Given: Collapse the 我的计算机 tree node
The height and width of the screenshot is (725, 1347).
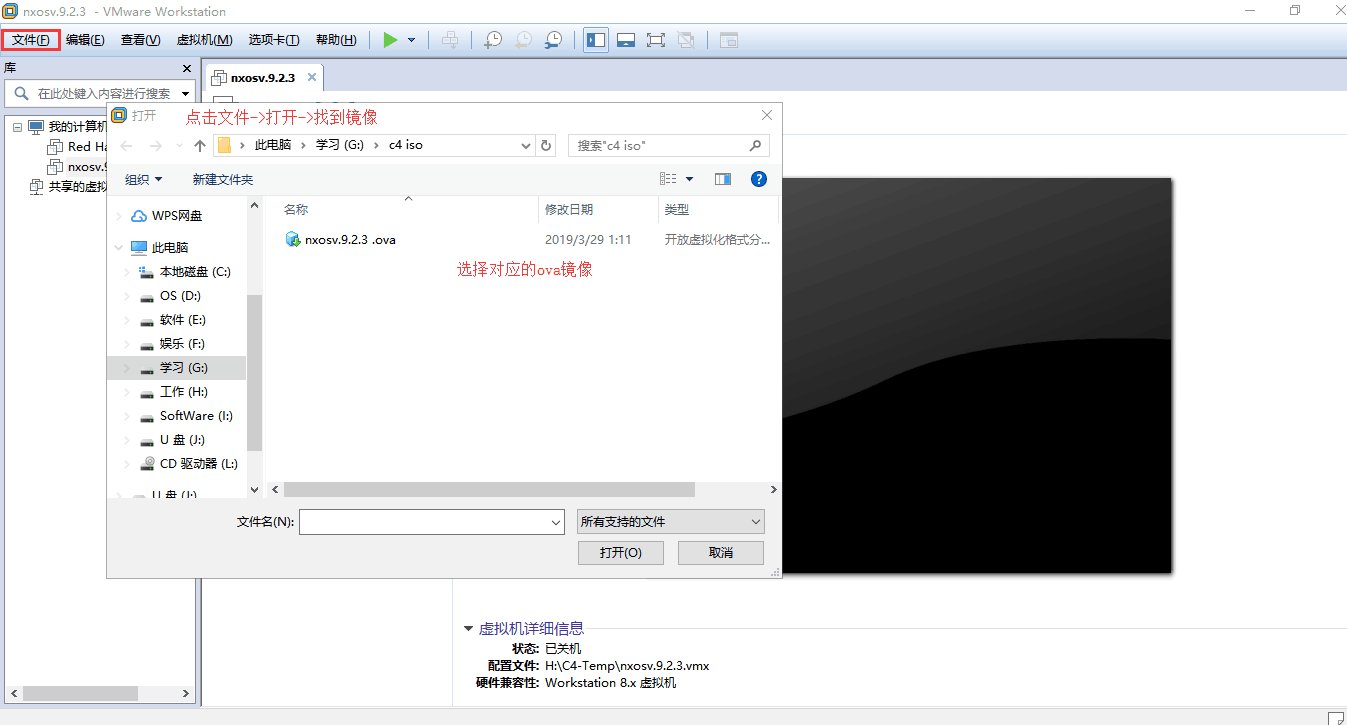Looking at the screenshot, I should 17,127.
